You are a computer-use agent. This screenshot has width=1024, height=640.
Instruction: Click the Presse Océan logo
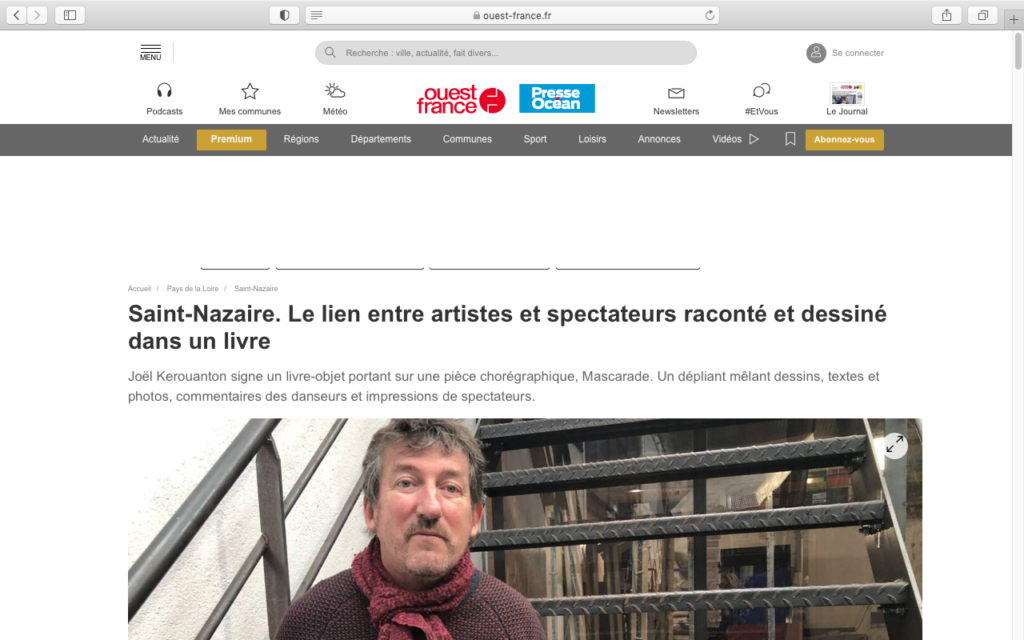point(557,99)
